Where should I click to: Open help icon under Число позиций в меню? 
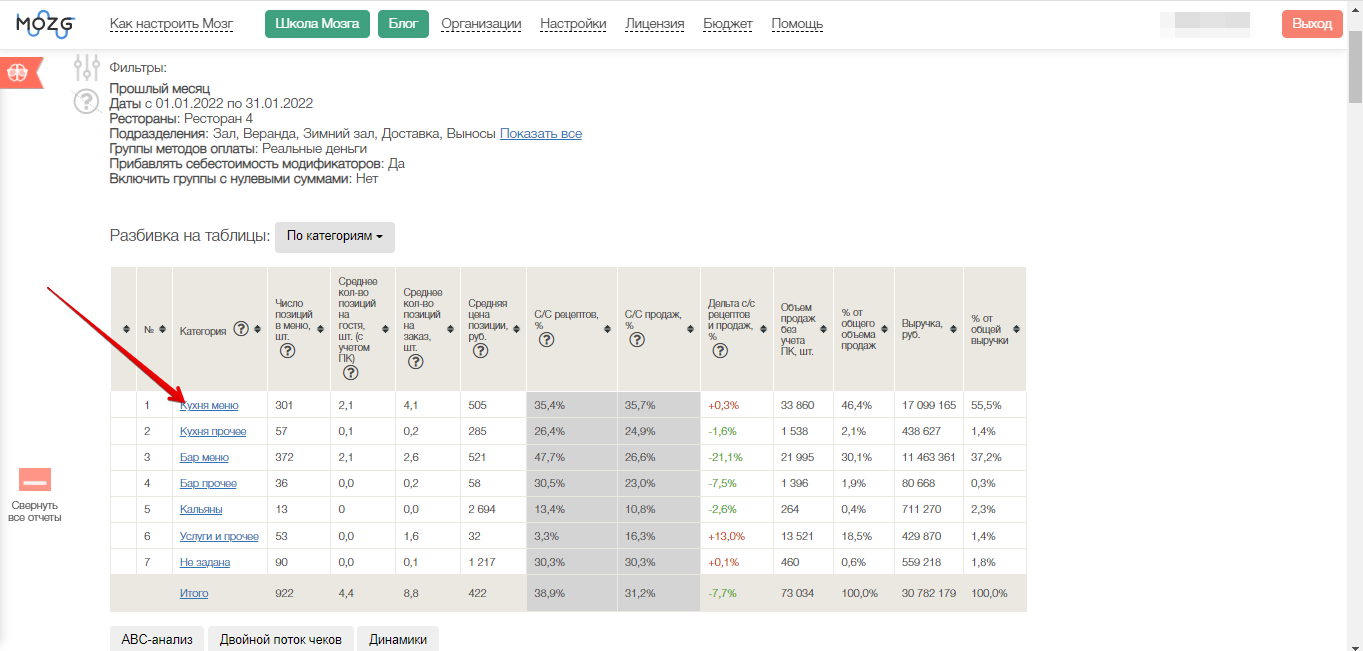pos(287,351)
